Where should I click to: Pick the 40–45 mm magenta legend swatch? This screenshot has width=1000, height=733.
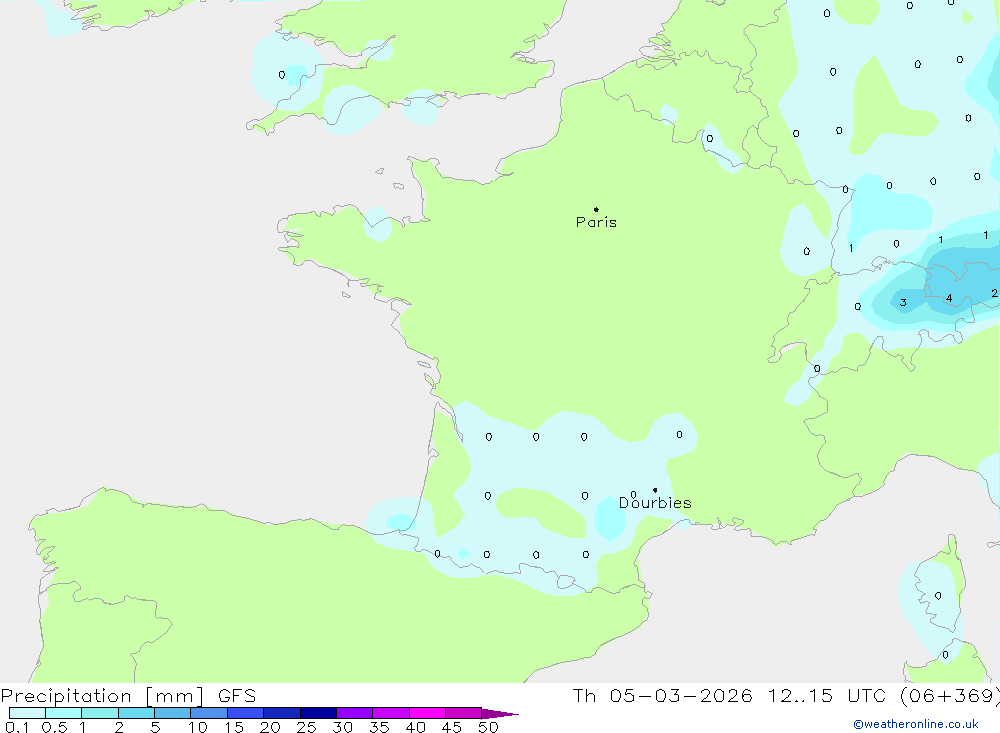(x=427, y=713)
